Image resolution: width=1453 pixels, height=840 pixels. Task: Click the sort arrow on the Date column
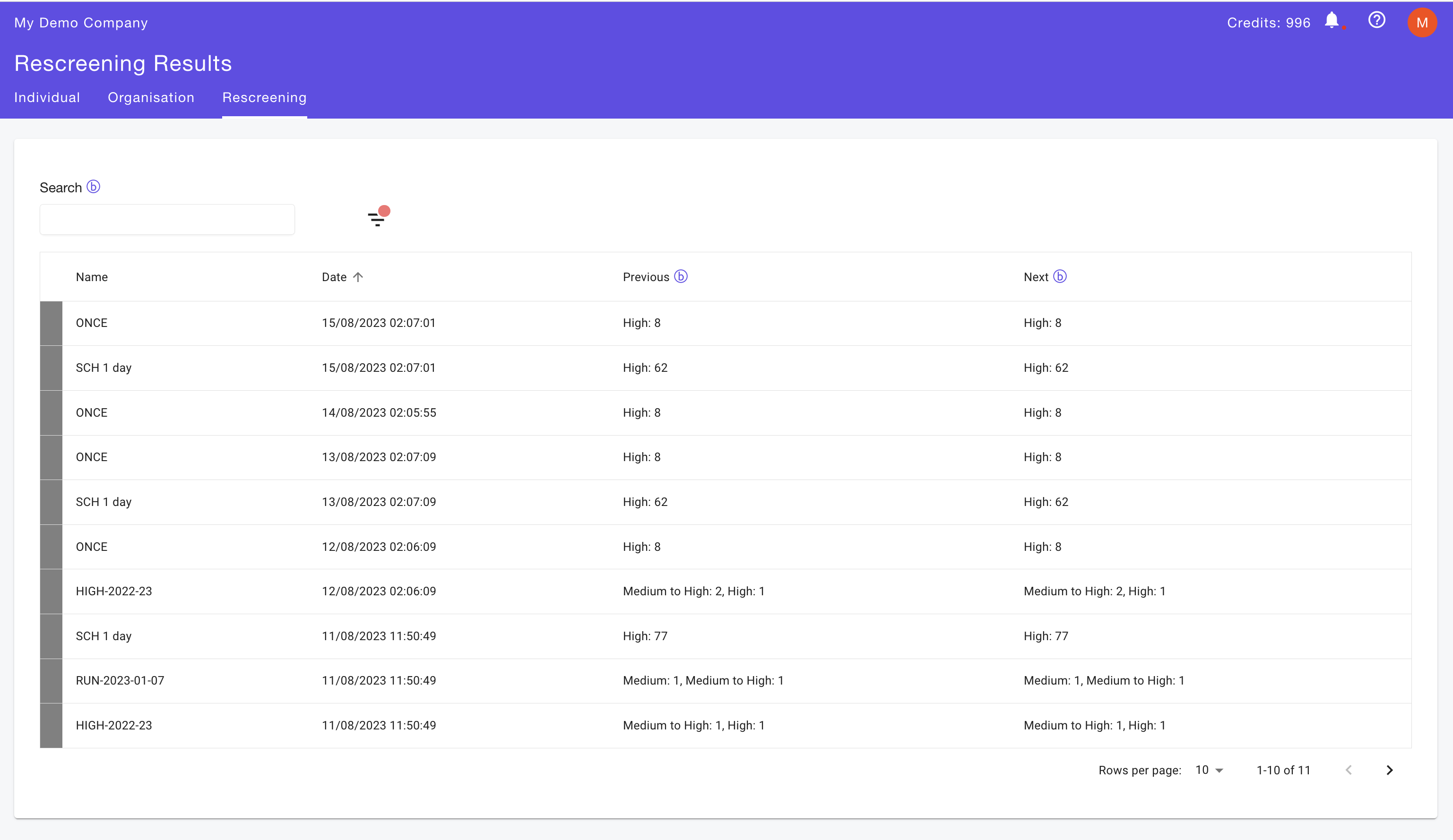point(359,276)
